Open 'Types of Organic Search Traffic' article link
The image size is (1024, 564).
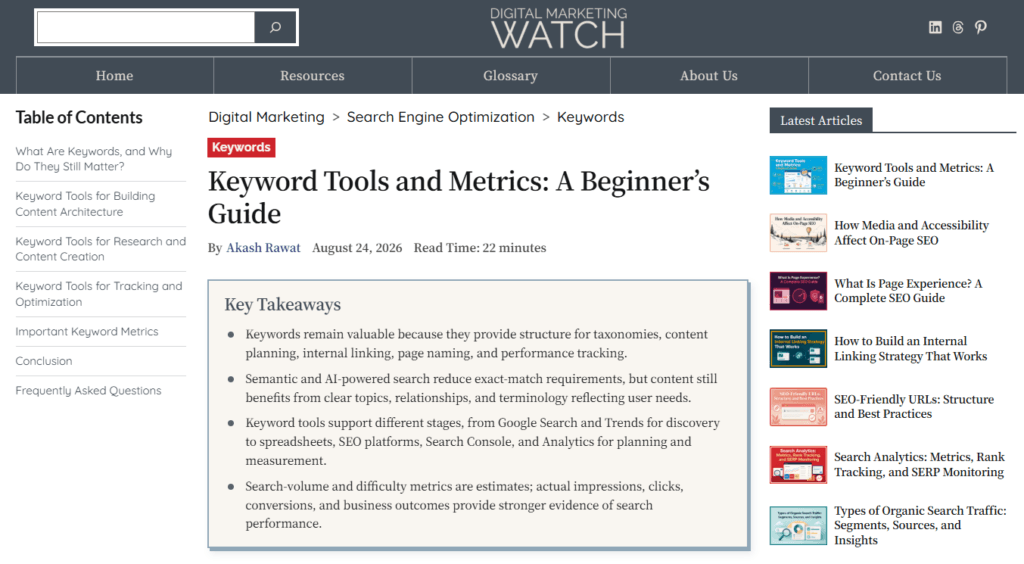tap(920, 525)
